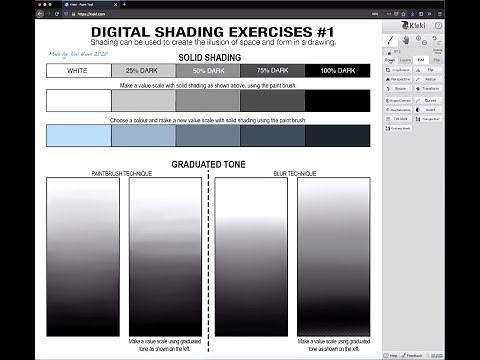Click the Resize button

click(428, 79)
